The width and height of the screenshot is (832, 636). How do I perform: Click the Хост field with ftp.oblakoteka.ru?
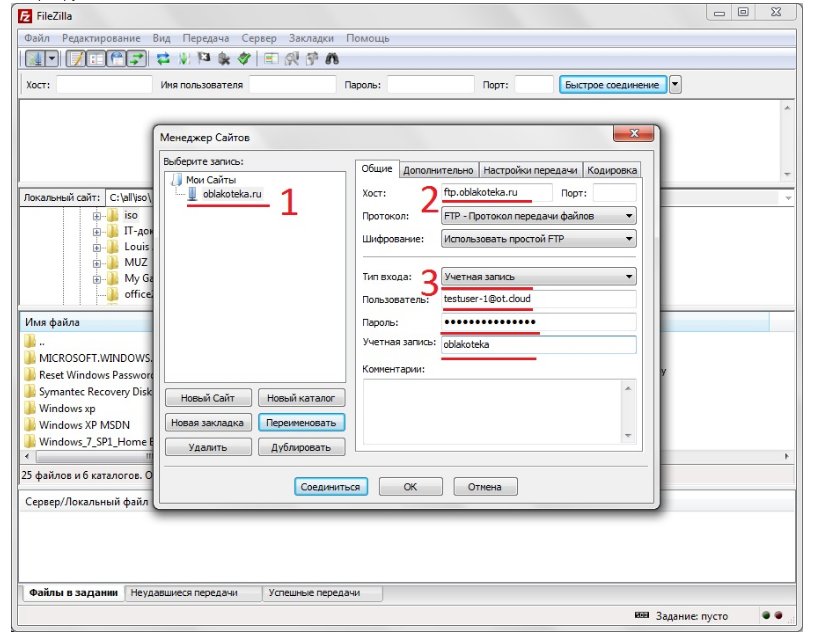(496, 193)
